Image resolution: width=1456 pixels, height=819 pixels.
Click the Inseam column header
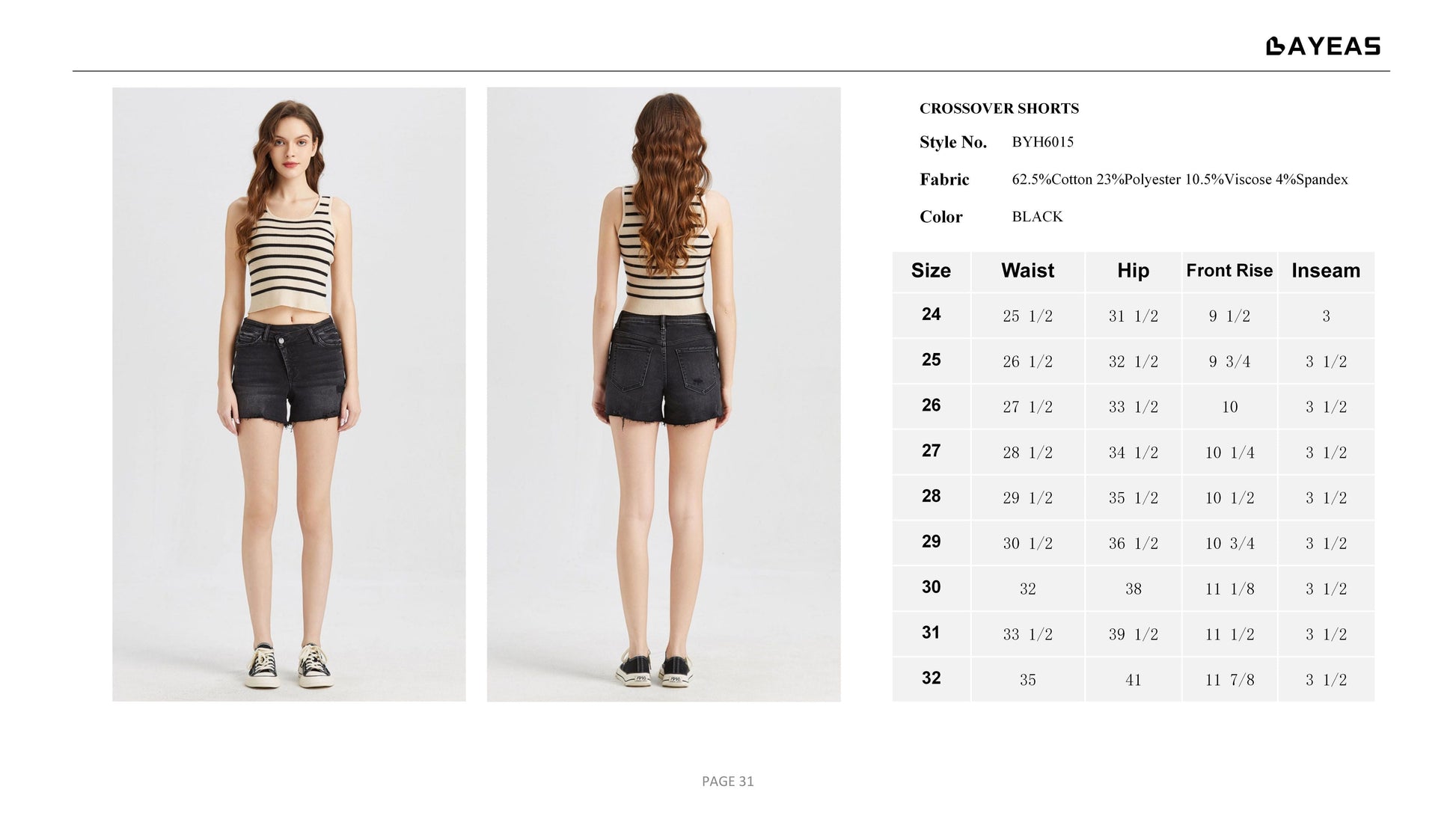tap(1326, 271)
